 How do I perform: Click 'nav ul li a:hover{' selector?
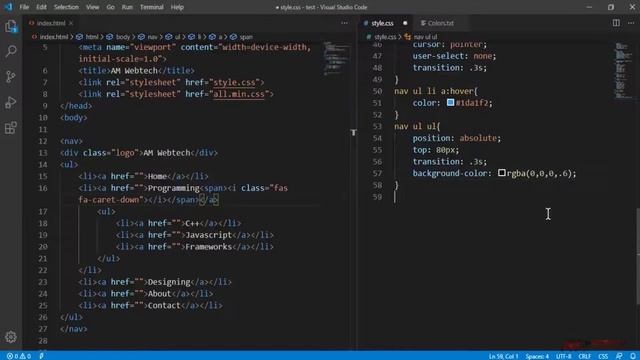coord(436,91)
